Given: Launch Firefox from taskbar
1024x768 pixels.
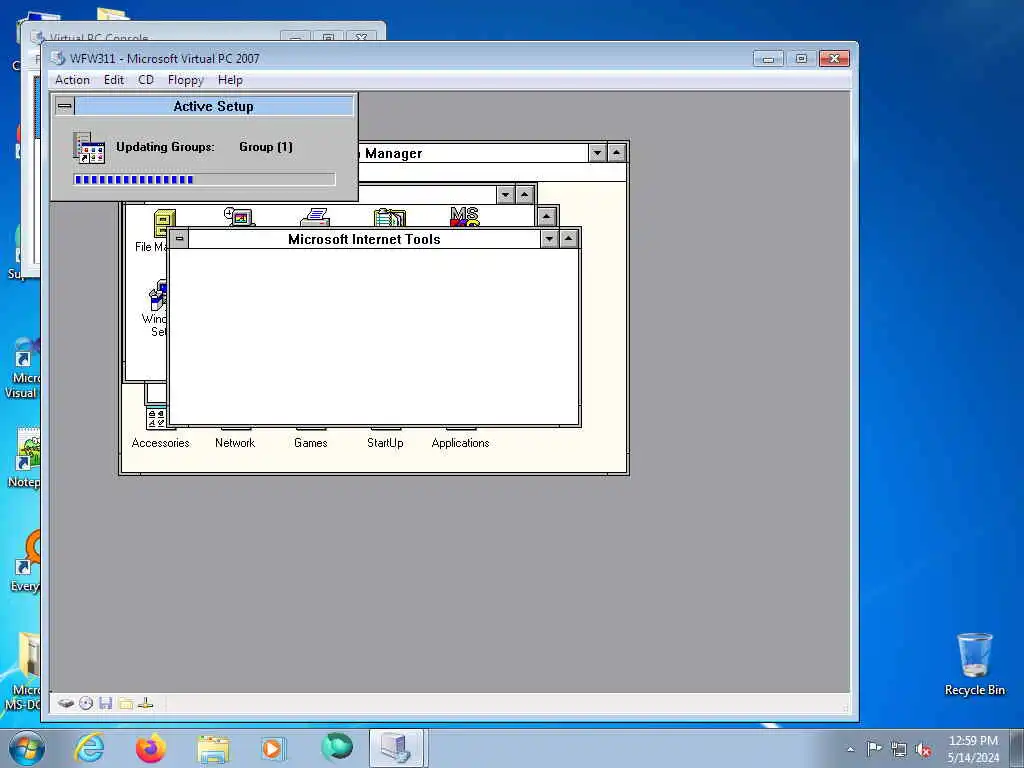Looking at the screenshot, I should coord(151,748).
